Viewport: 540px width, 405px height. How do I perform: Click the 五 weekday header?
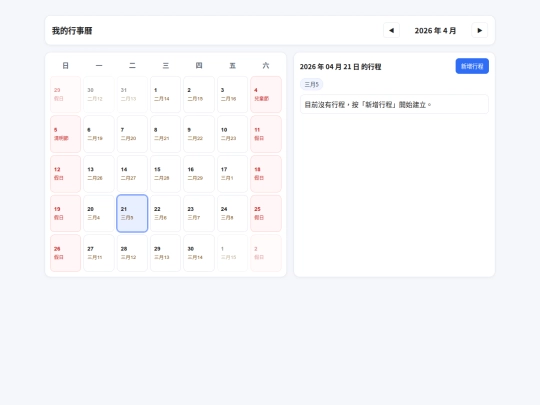(x=232, y=65)
